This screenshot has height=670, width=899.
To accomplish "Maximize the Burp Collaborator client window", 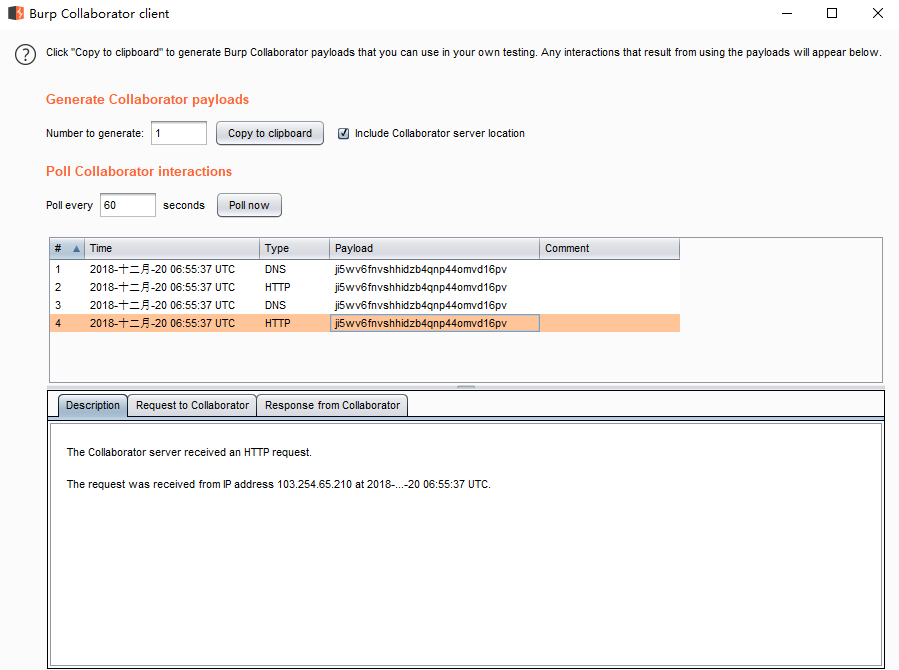I will click(832, 13).
